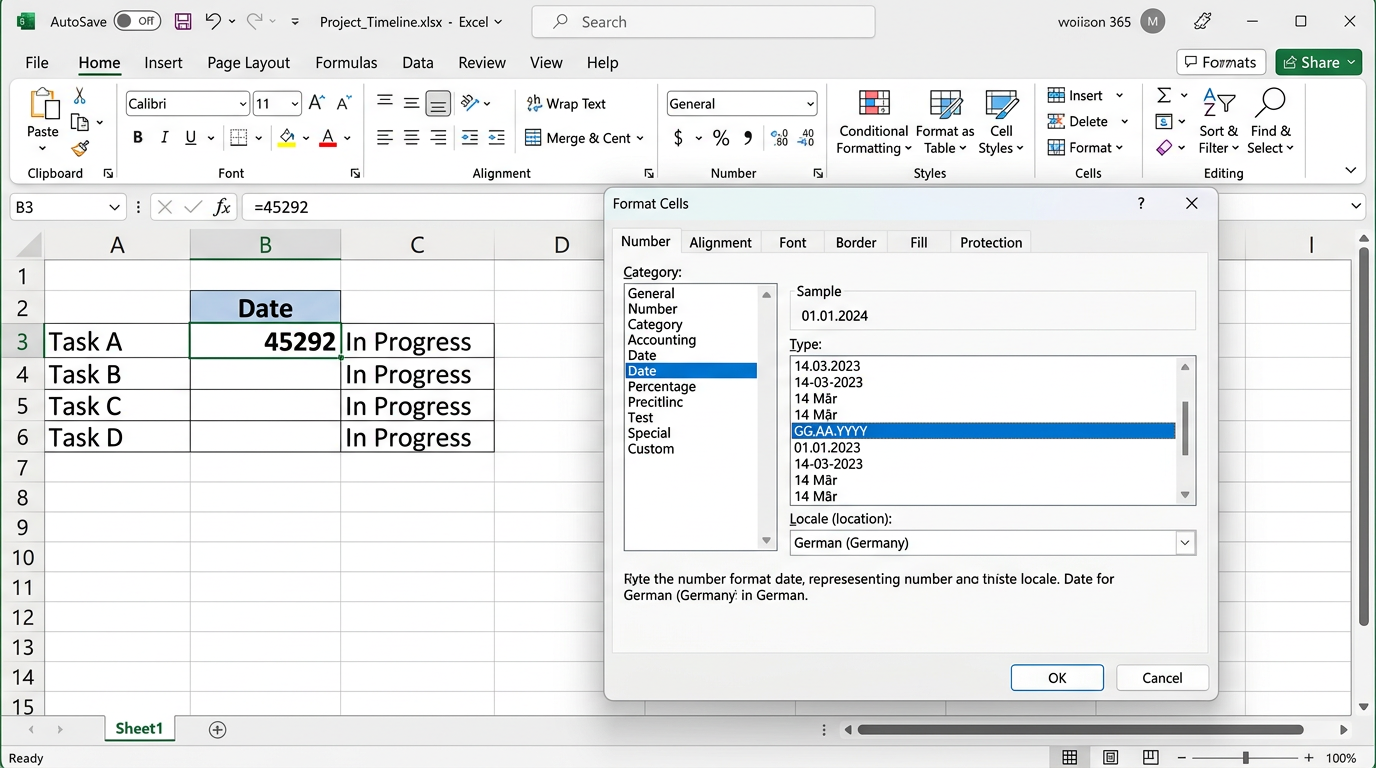The width and height of the screenshot is (1376, 768).
Task: Click the Save disk icon
Action: (183, 21)
